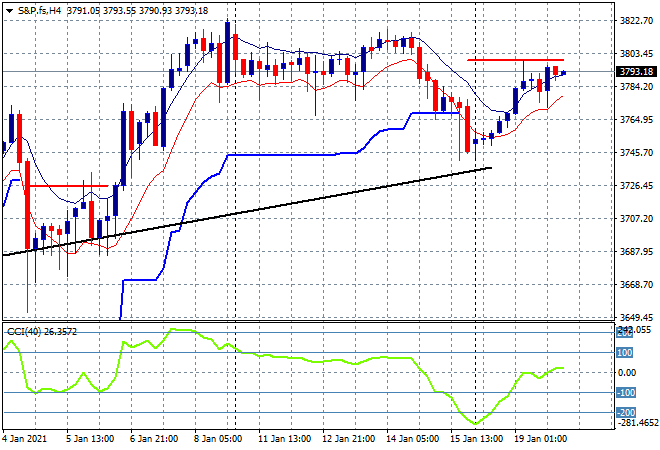The image size is (660, 450).
Task: Click the 3668.70 price scale label
Action: pos(636,285)
